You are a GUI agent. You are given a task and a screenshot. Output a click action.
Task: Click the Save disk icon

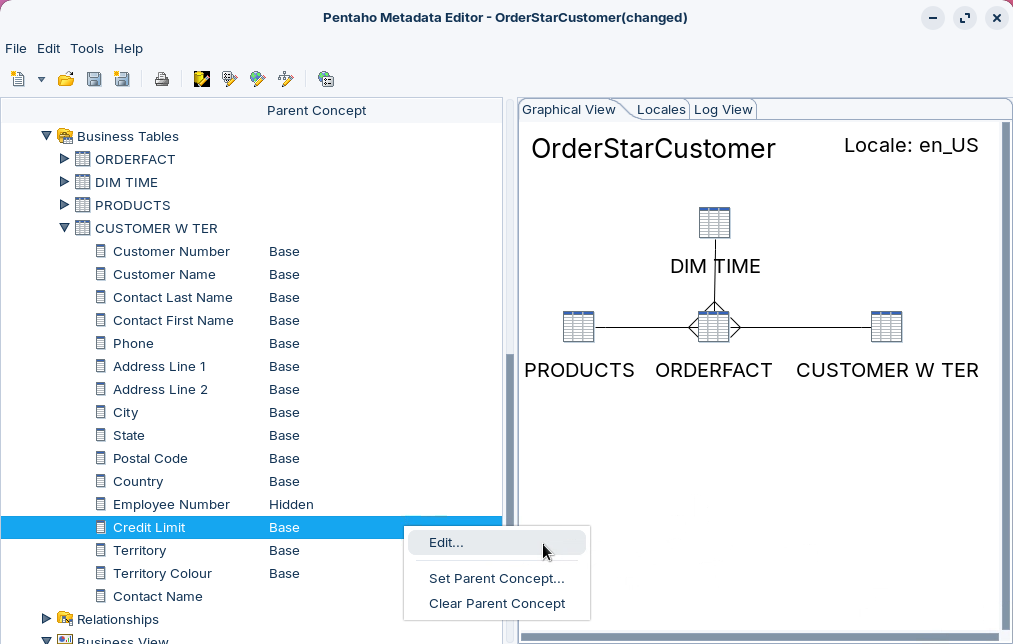[x=94, y=79]
